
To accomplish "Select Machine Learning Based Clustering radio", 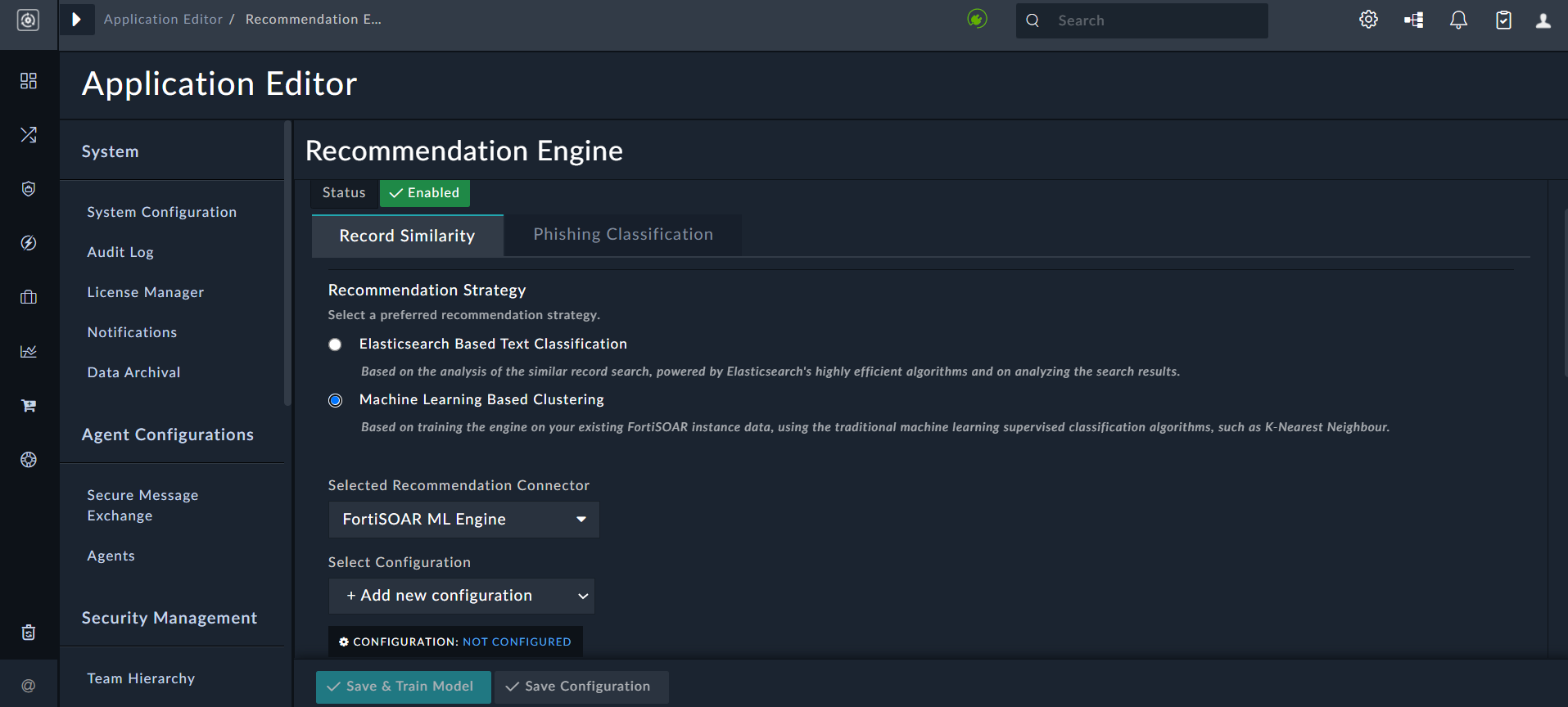I will 335,400.
